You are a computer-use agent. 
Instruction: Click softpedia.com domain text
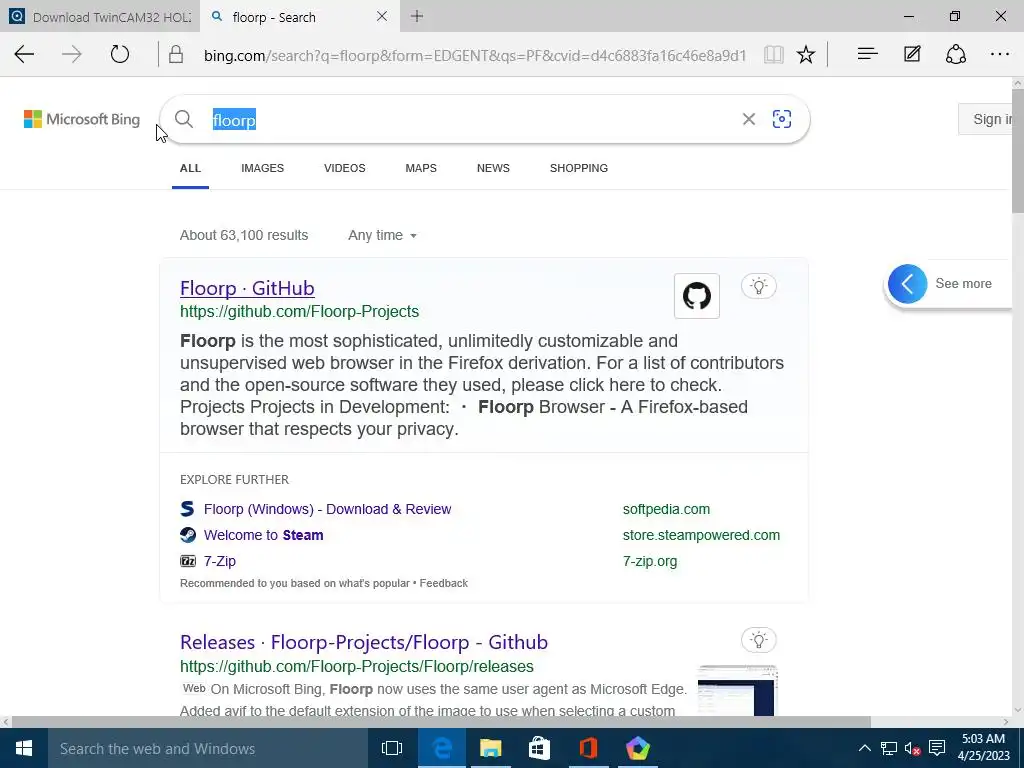point(666,509)
